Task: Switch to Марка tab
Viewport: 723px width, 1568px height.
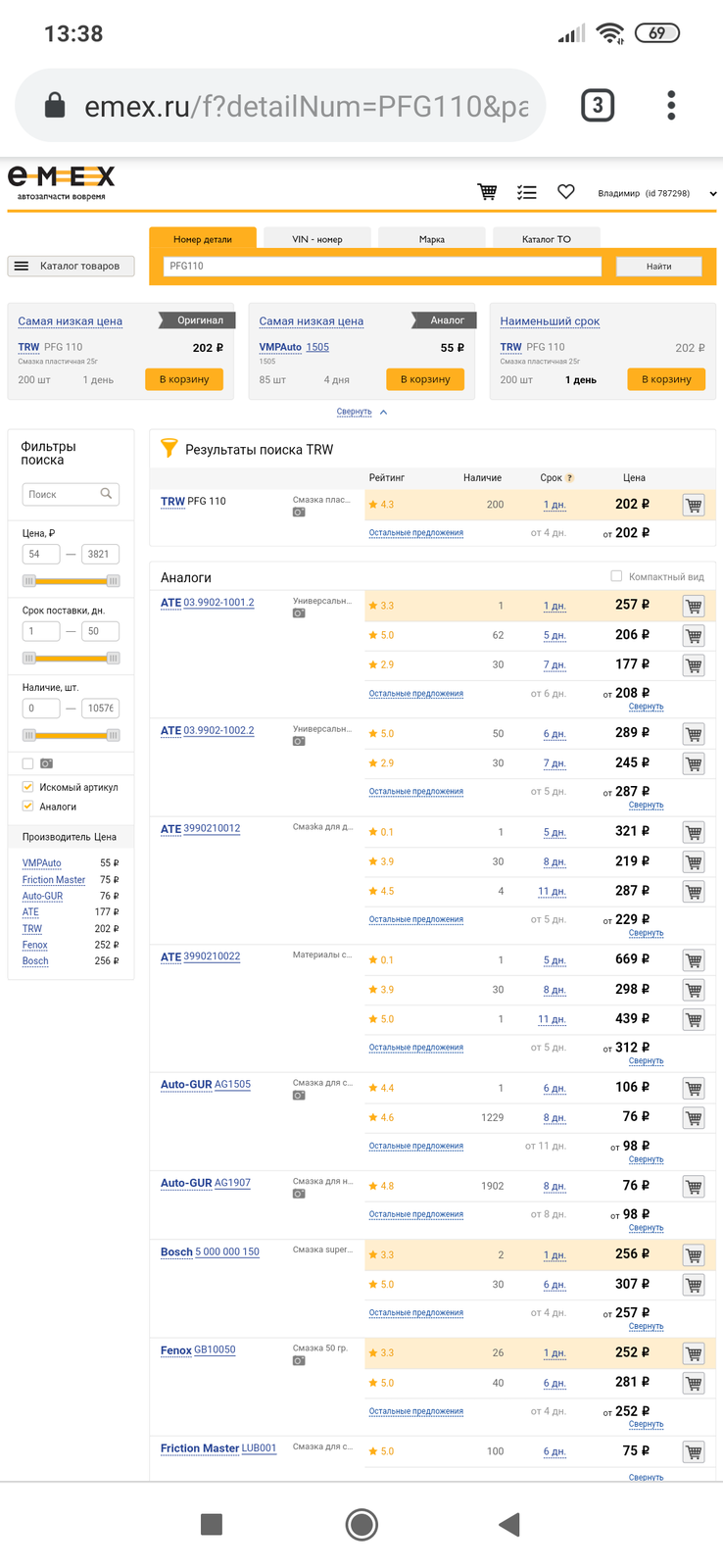Action: (x=432, y=238)
